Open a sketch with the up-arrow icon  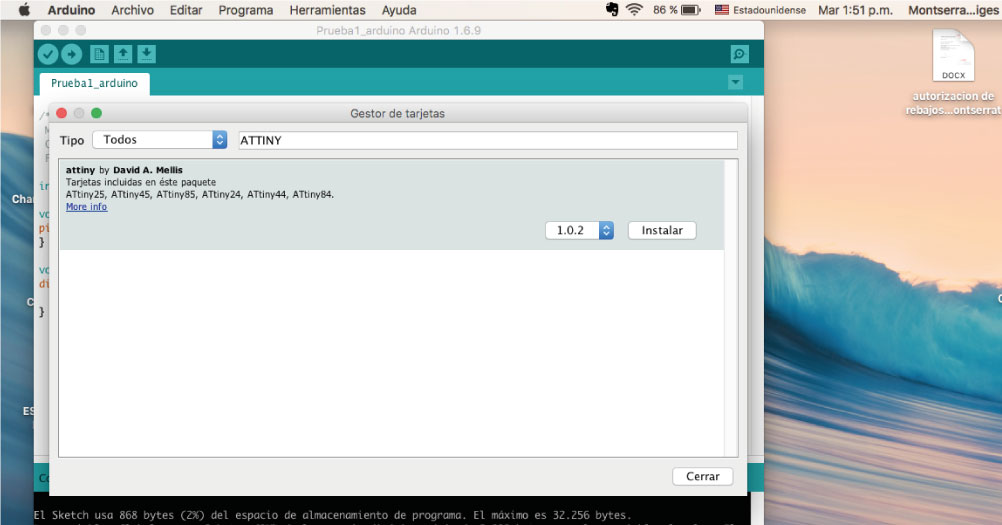(x=123, y=54)
